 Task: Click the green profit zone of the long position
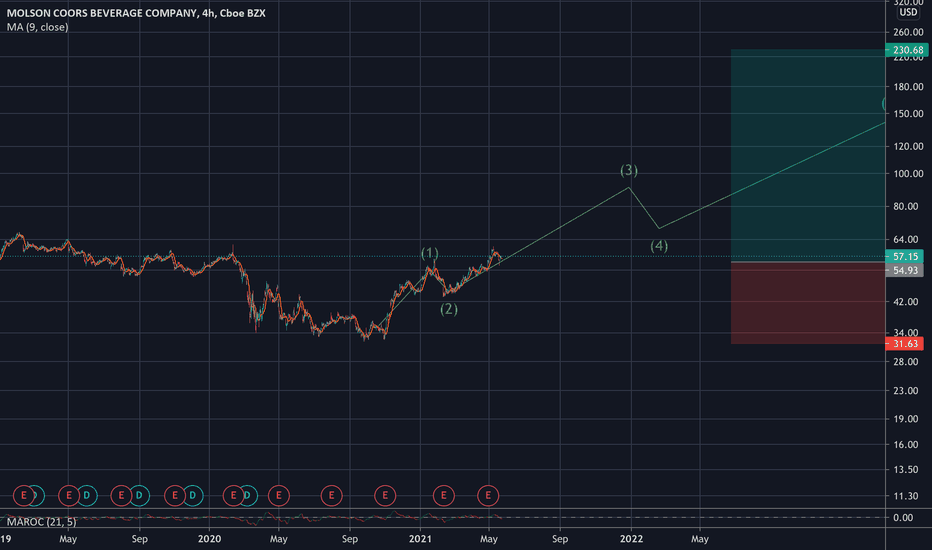pyautogui.click(x=808, y=155)
